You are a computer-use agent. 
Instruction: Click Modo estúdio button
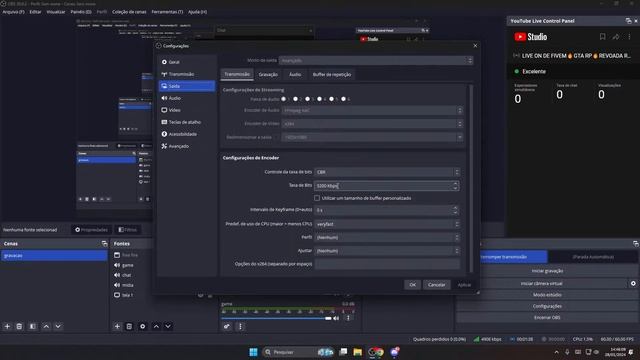pos(547,295)
